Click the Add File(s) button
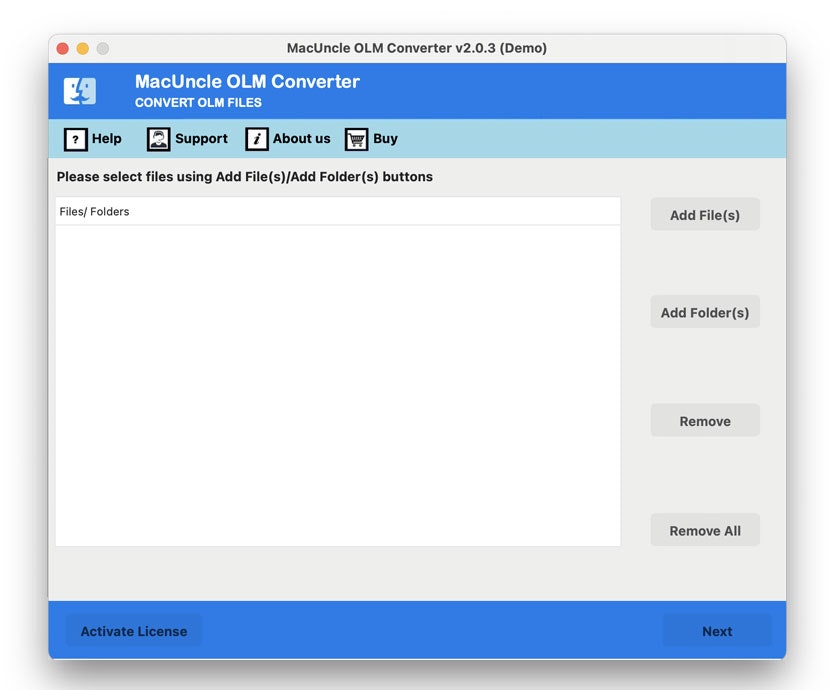 click(x=704, y=214)
